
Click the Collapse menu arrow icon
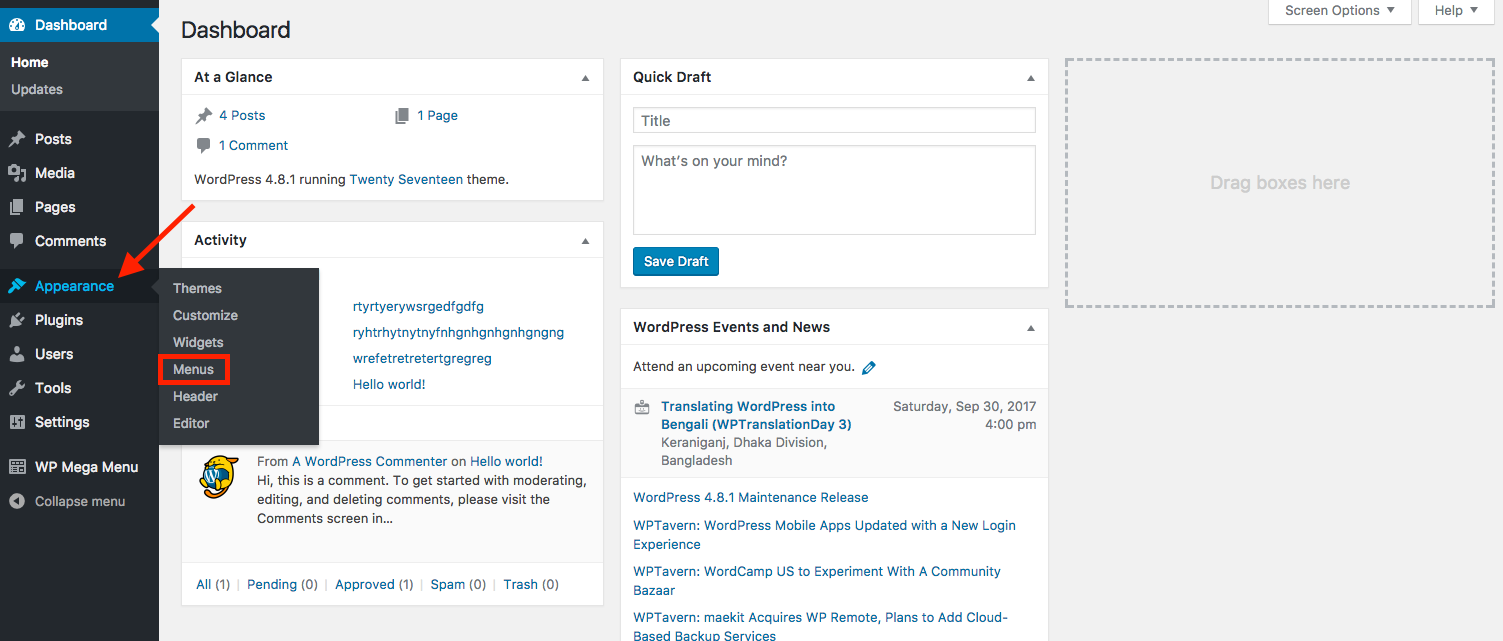(x=17, y=501)
